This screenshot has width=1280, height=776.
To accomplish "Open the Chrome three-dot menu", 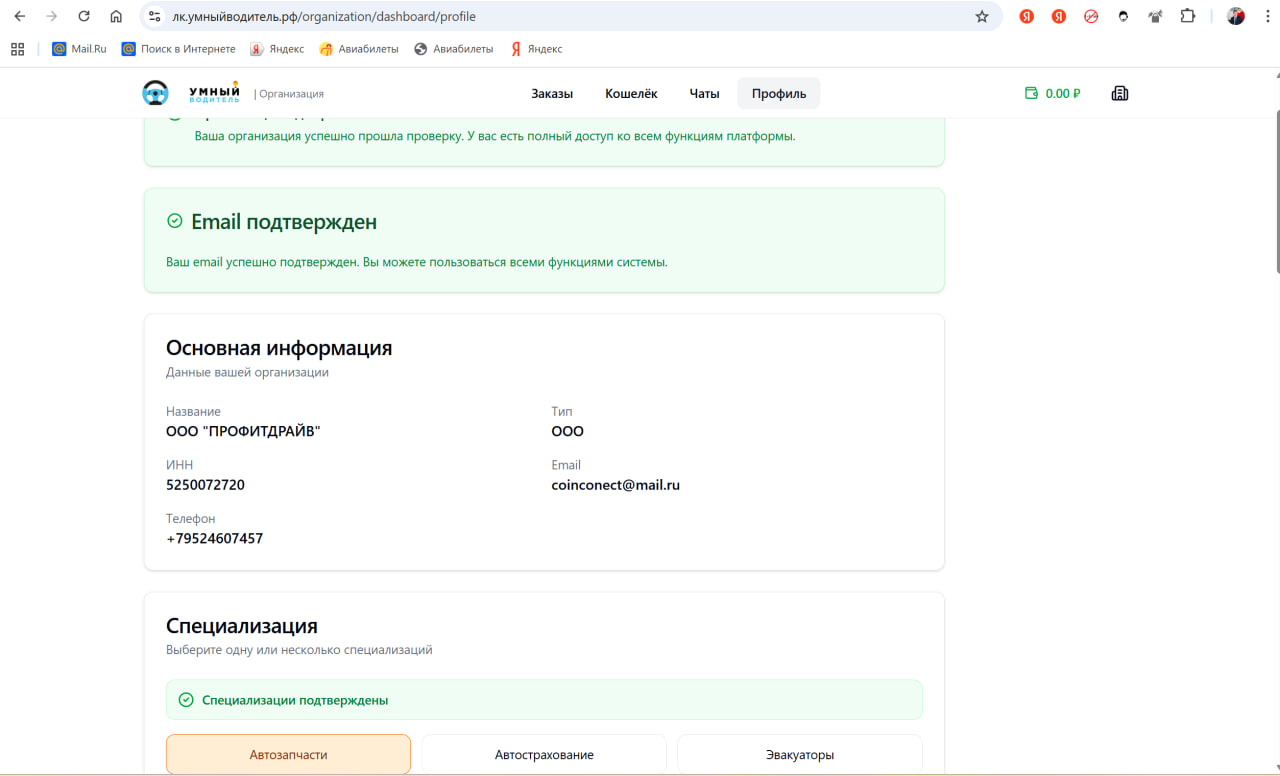I will (1267, 16).
